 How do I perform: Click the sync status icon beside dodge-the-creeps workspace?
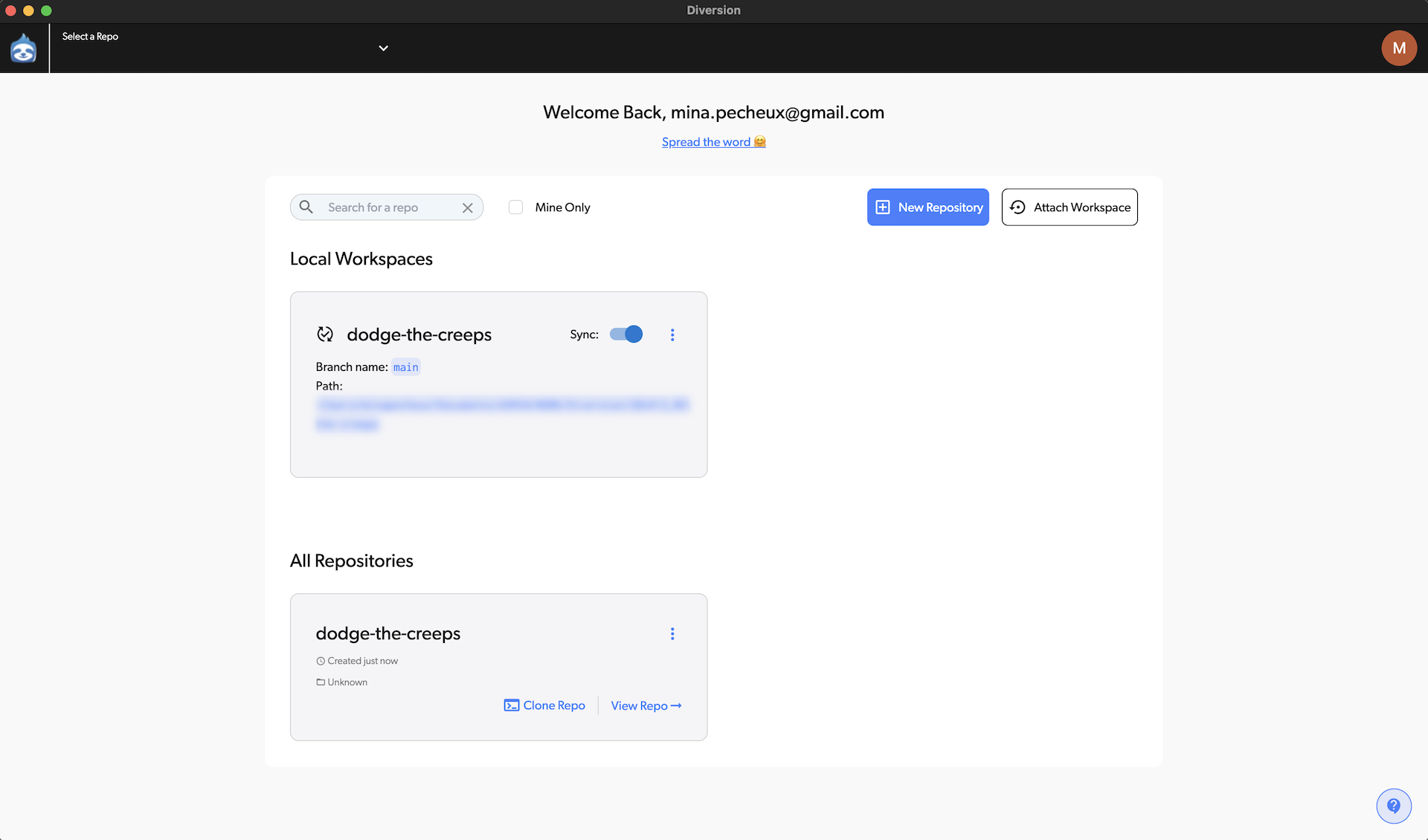click(325, 335)
